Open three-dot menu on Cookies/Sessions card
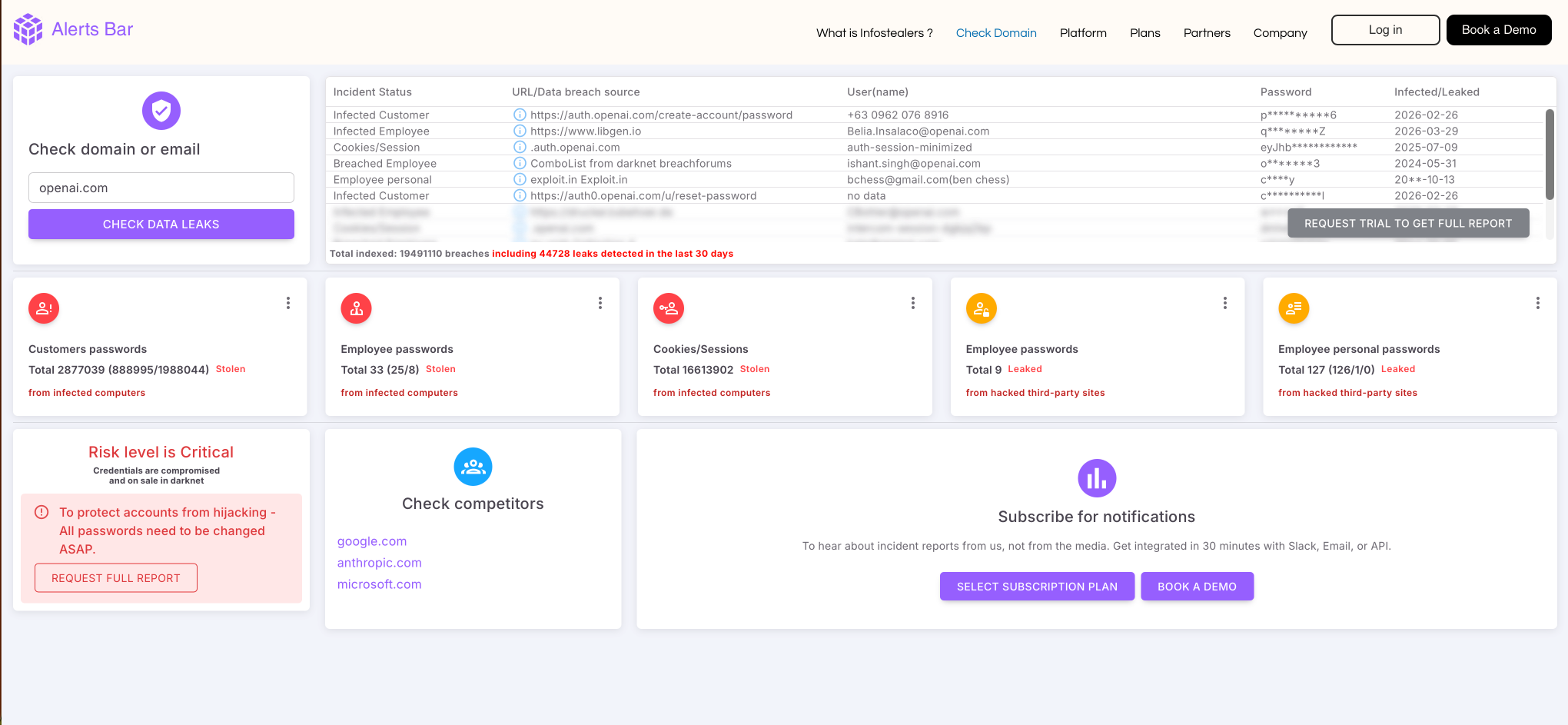Viewport: 1568px width, 725px height. (x=913, y=303)
